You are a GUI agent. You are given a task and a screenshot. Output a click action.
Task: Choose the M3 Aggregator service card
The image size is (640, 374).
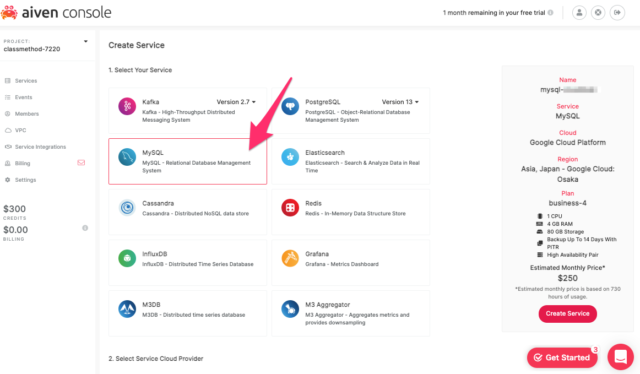click(351, 313)
